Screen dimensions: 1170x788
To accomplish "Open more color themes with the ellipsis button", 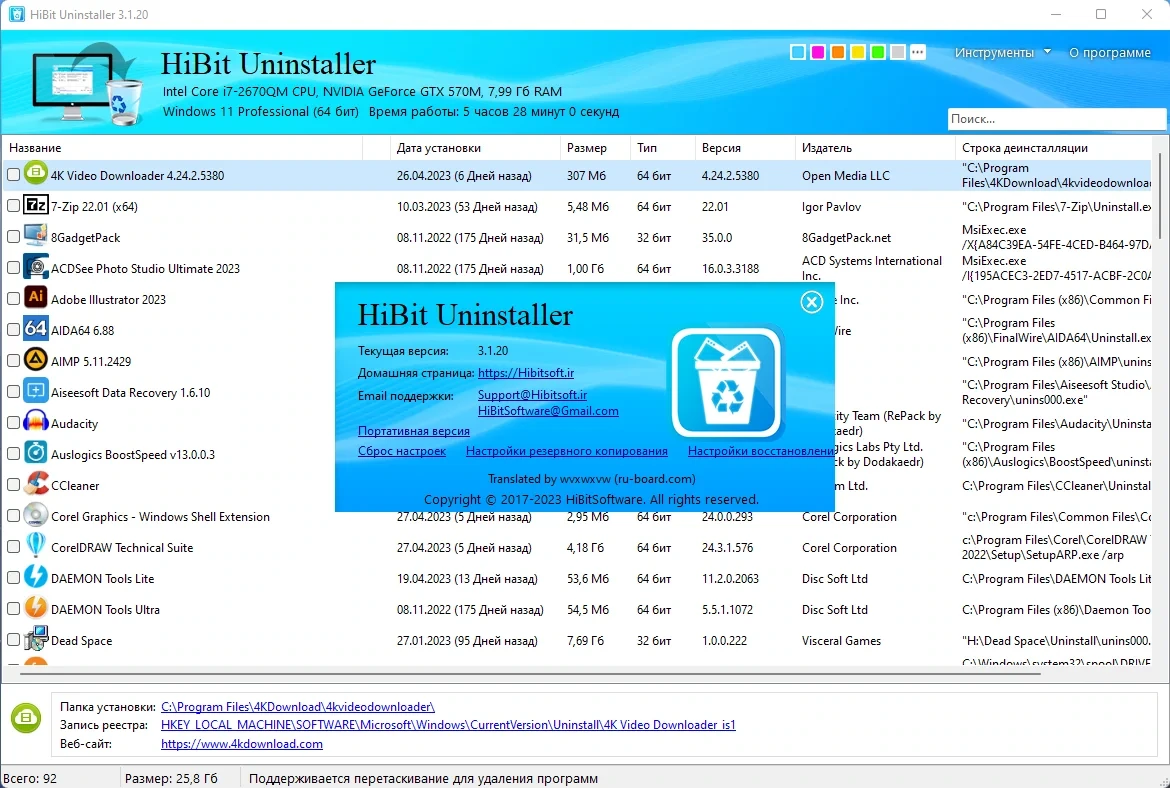I will [x=918, y=52].
